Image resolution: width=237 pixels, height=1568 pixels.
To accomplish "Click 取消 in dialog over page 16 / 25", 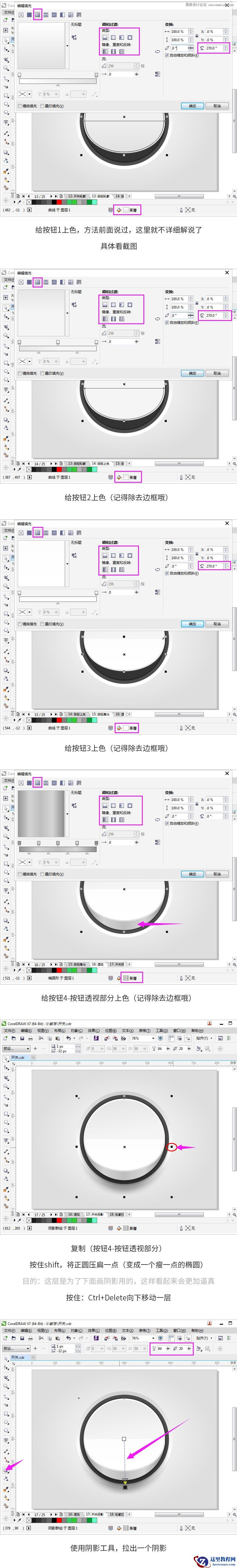I will pyautogui.click(x=217, y=874).
